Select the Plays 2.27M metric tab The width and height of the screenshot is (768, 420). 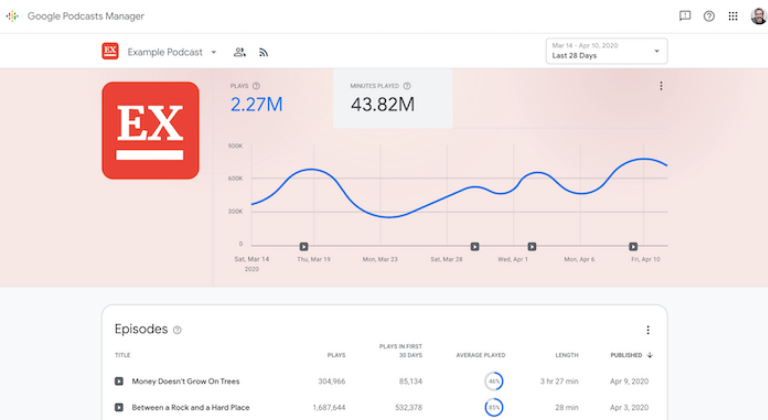[x=273, y=98]
